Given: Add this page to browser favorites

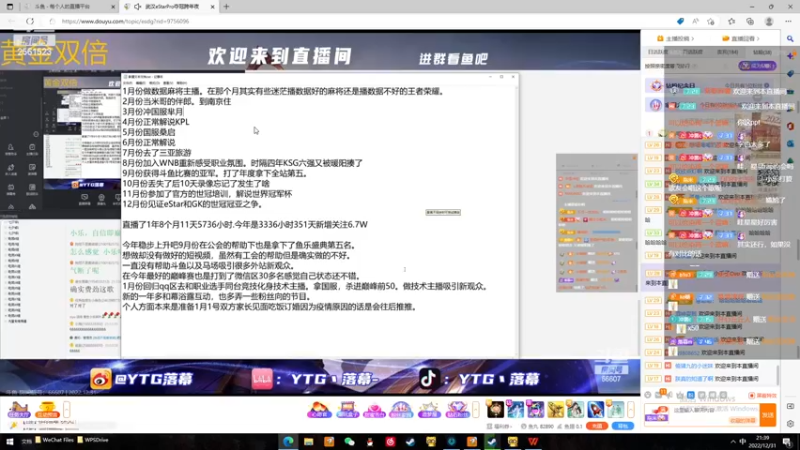Looking at the screenshot, I should pyautogui.click(x=711, y=21).
